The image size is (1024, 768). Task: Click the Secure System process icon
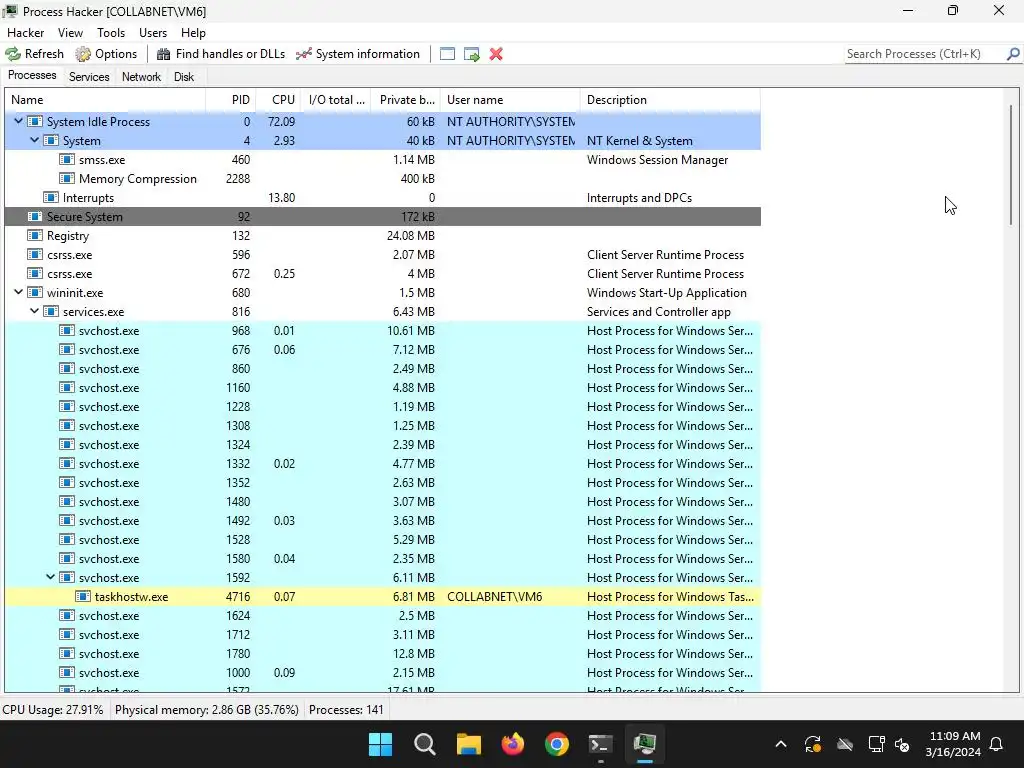[x=35, y=216]
